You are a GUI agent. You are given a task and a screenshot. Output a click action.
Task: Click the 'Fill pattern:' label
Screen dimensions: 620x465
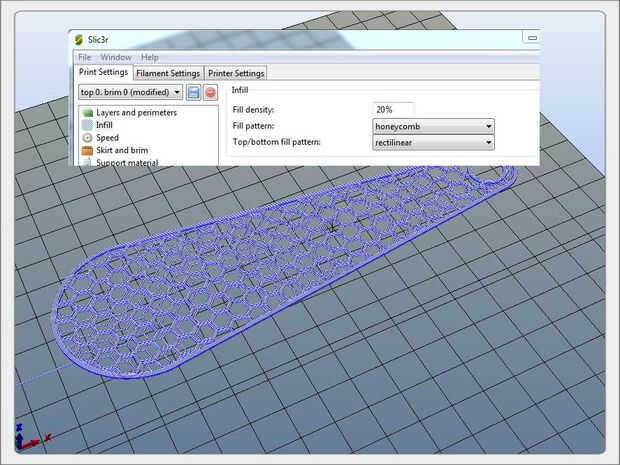pos(253,126)
